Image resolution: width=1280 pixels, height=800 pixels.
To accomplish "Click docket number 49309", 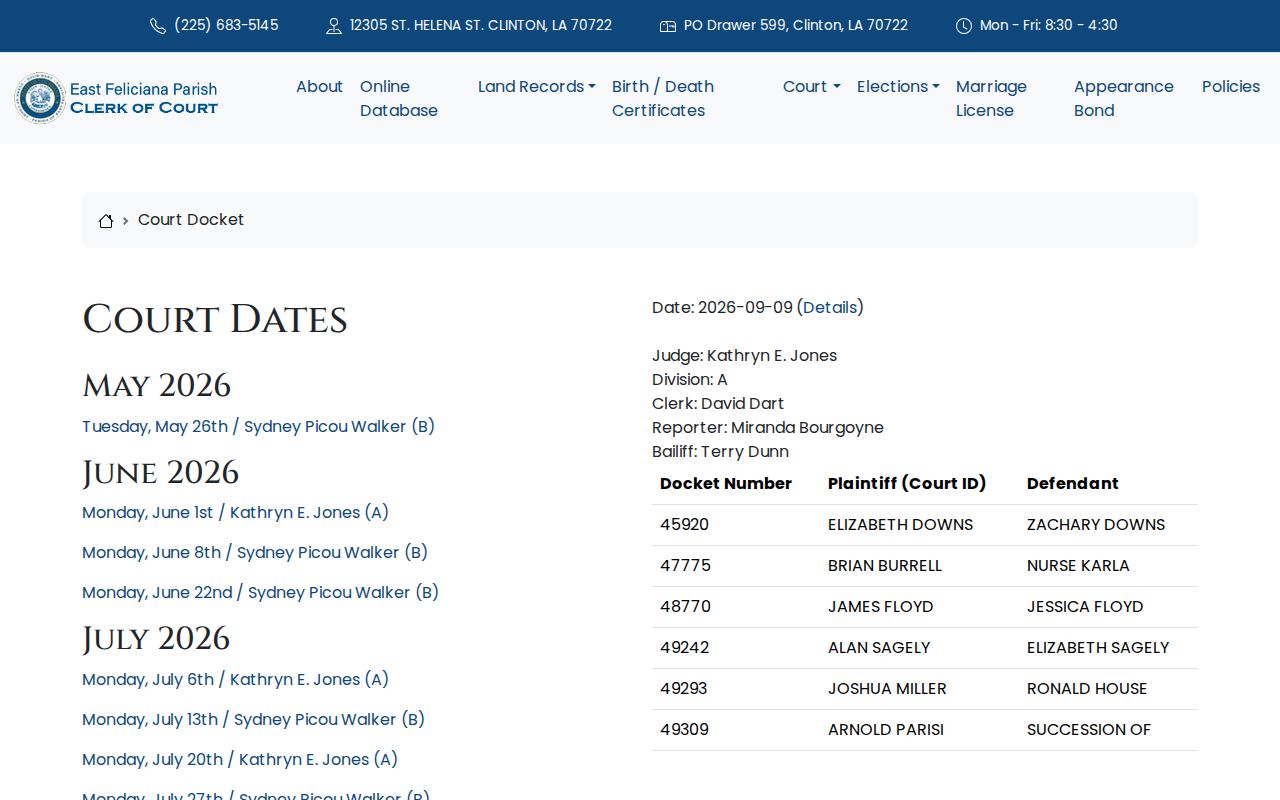I will [x=684, y=730].
